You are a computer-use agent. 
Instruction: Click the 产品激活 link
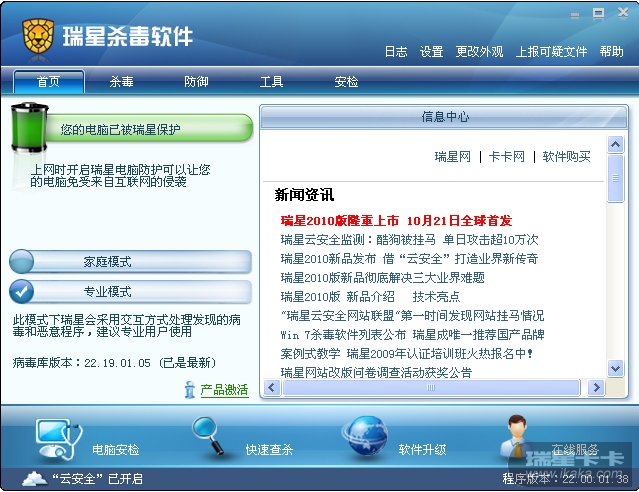click(x=224, y=390)
